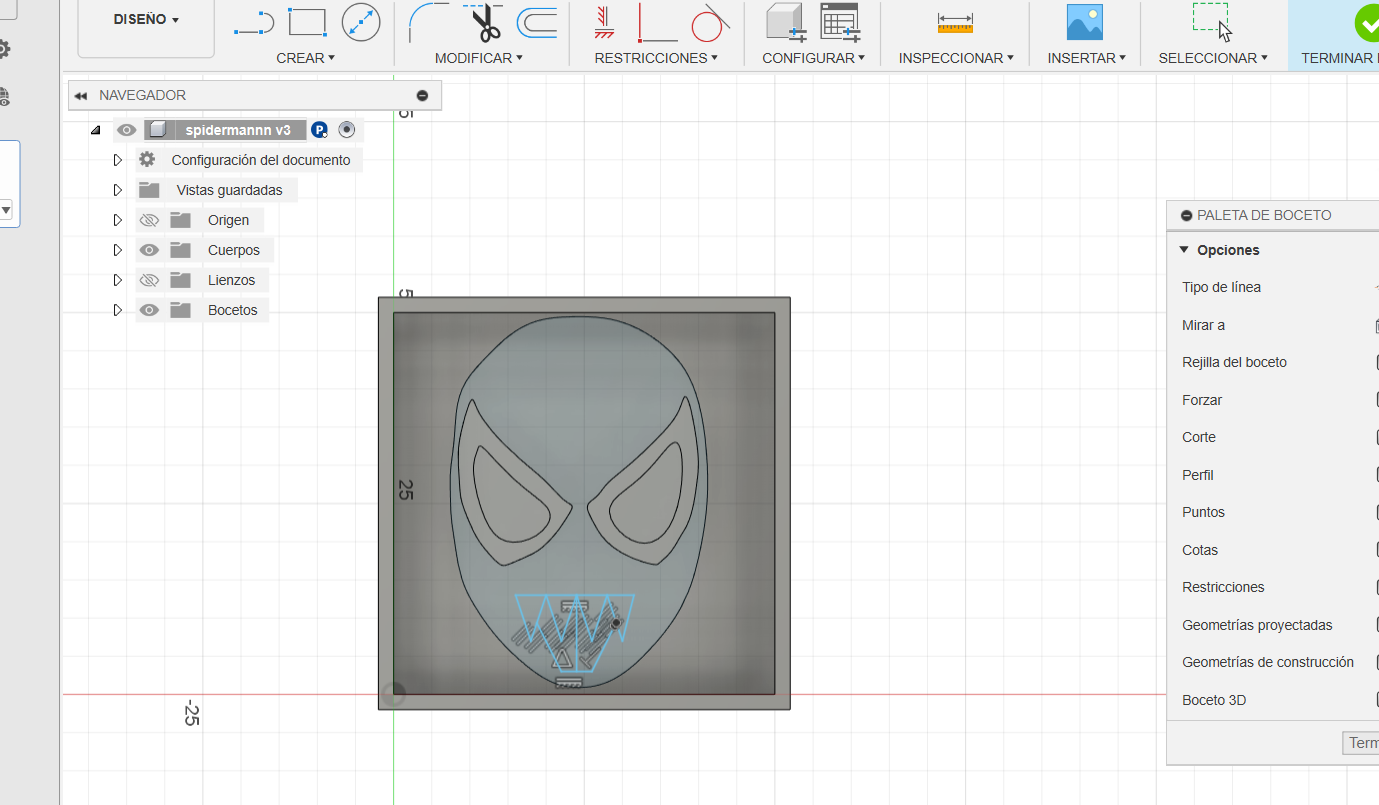This screenshot has width=1379, height=805.
Task: Open the INSERTAR menu
Action: click(1086, 58)
